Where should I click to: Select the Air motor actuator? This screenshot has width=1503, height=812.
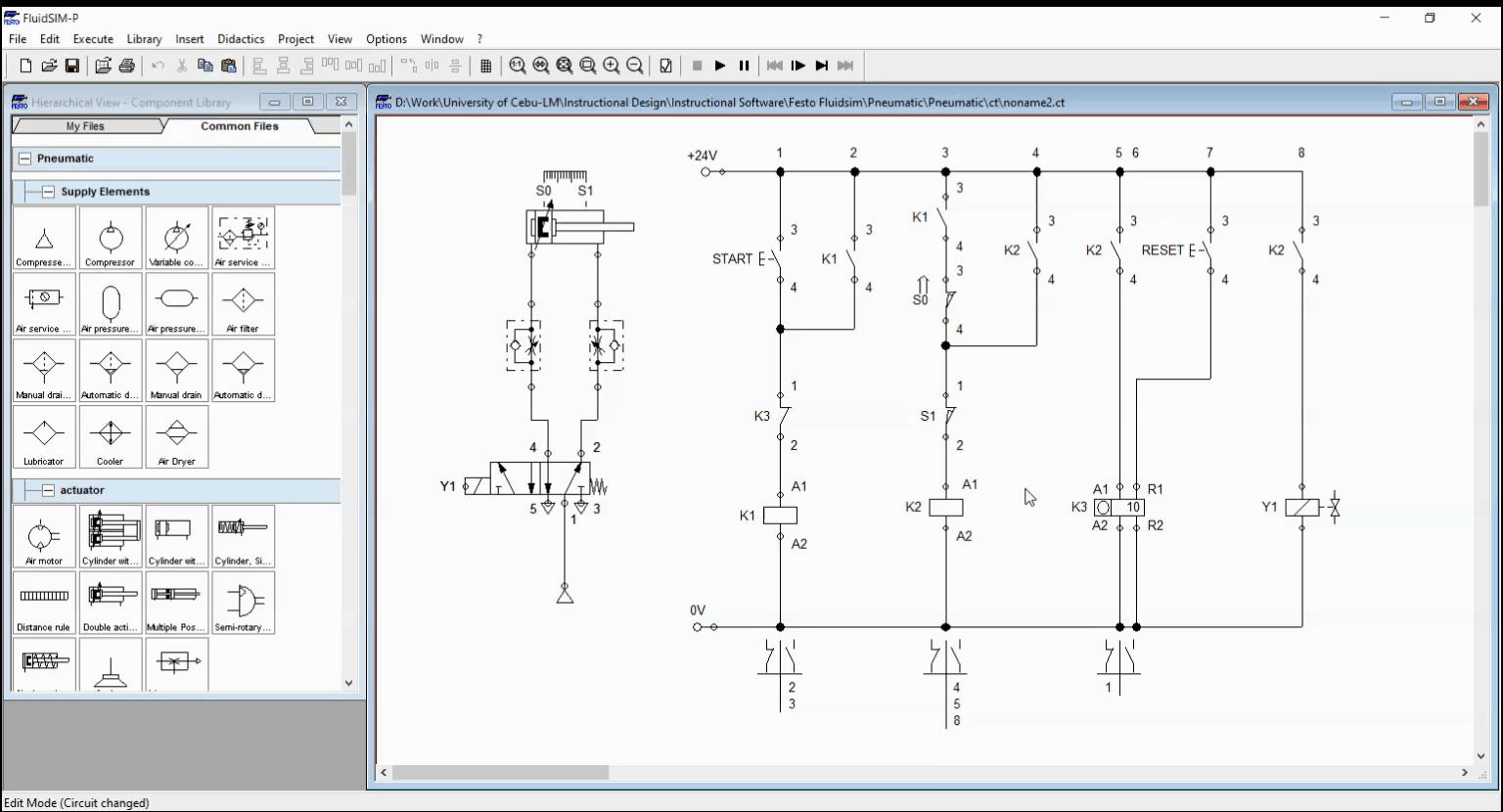44,536
